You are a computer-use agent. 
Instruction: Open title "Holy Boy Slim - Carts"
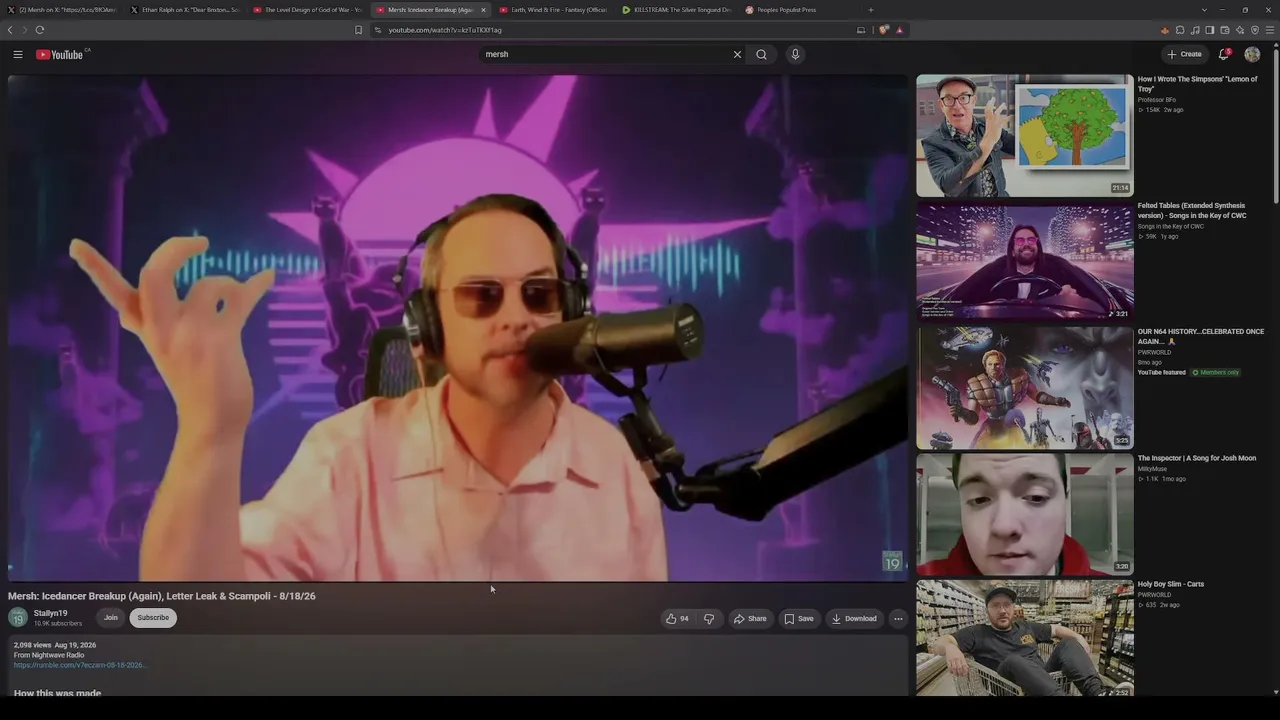pos(1171,584)
